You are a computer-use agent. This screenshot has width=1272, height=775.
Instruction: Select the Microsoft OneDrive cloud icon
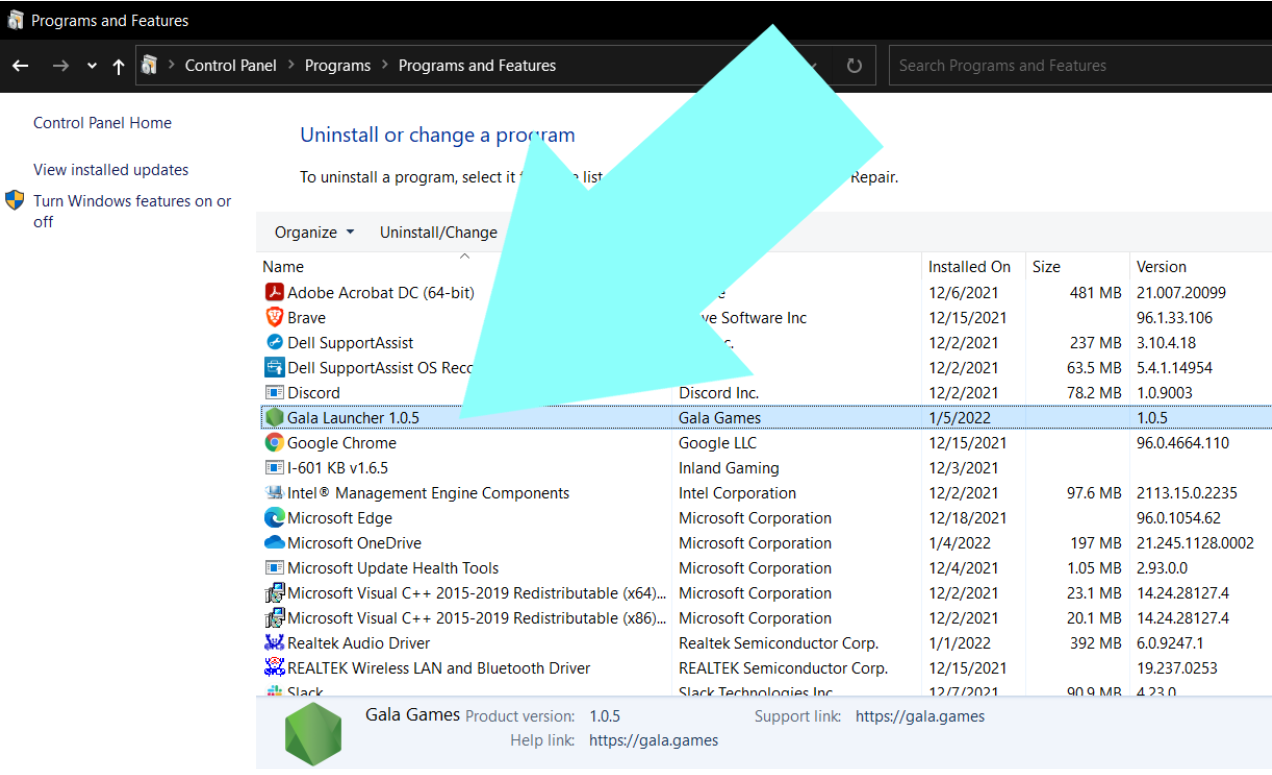coord(274,543)
